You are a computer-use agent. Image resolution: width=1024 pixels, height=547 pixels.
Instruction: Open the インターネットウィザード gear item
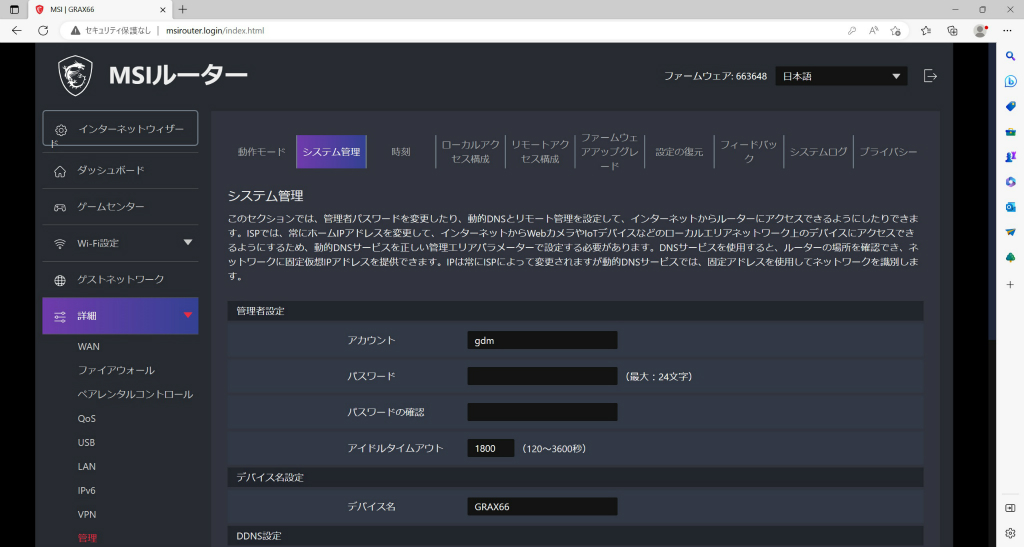(x=120, y=129)
